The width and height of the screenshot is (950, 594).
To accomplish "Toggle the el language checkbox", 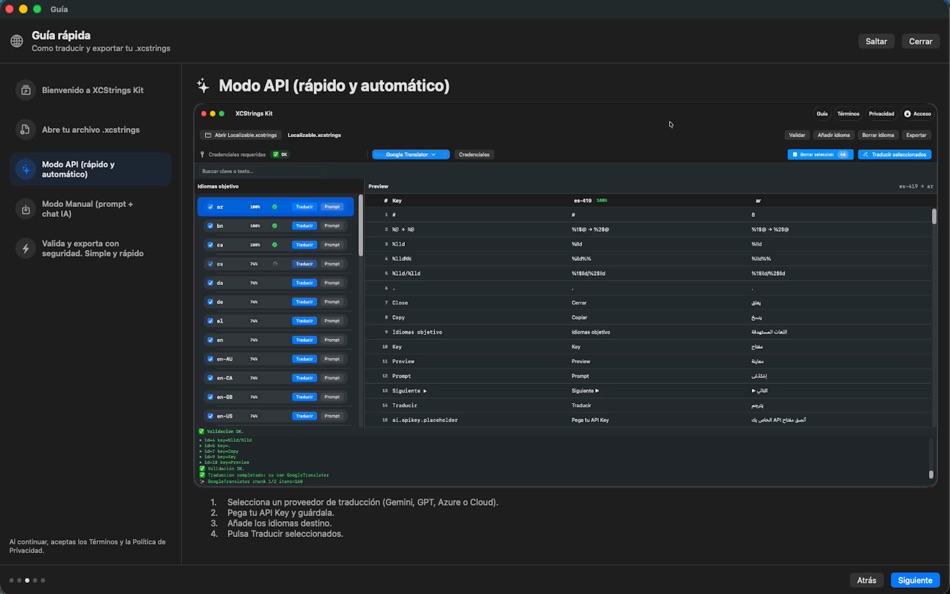I will click(210, 321).
